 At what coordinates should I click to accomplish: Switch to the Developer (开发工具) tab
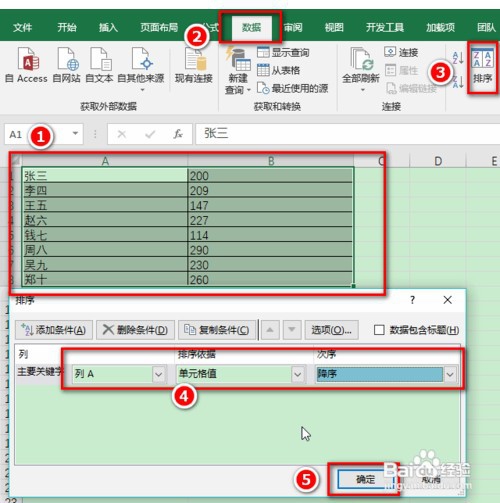tap(385, 27)
